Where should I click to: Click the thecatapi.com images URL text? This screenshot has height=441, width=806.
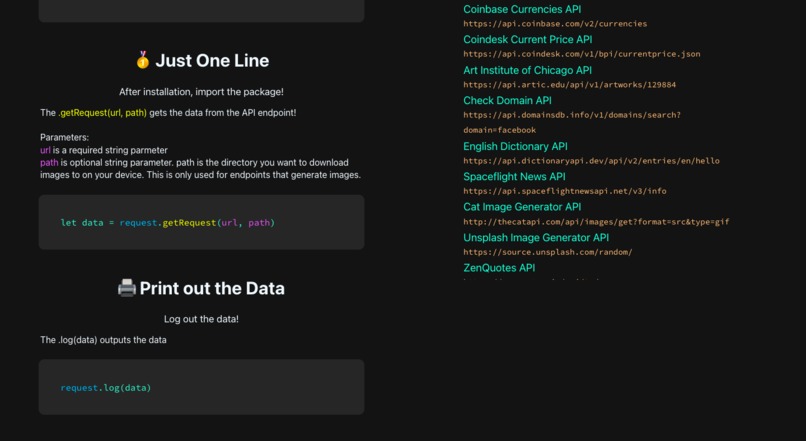point(596,222)
